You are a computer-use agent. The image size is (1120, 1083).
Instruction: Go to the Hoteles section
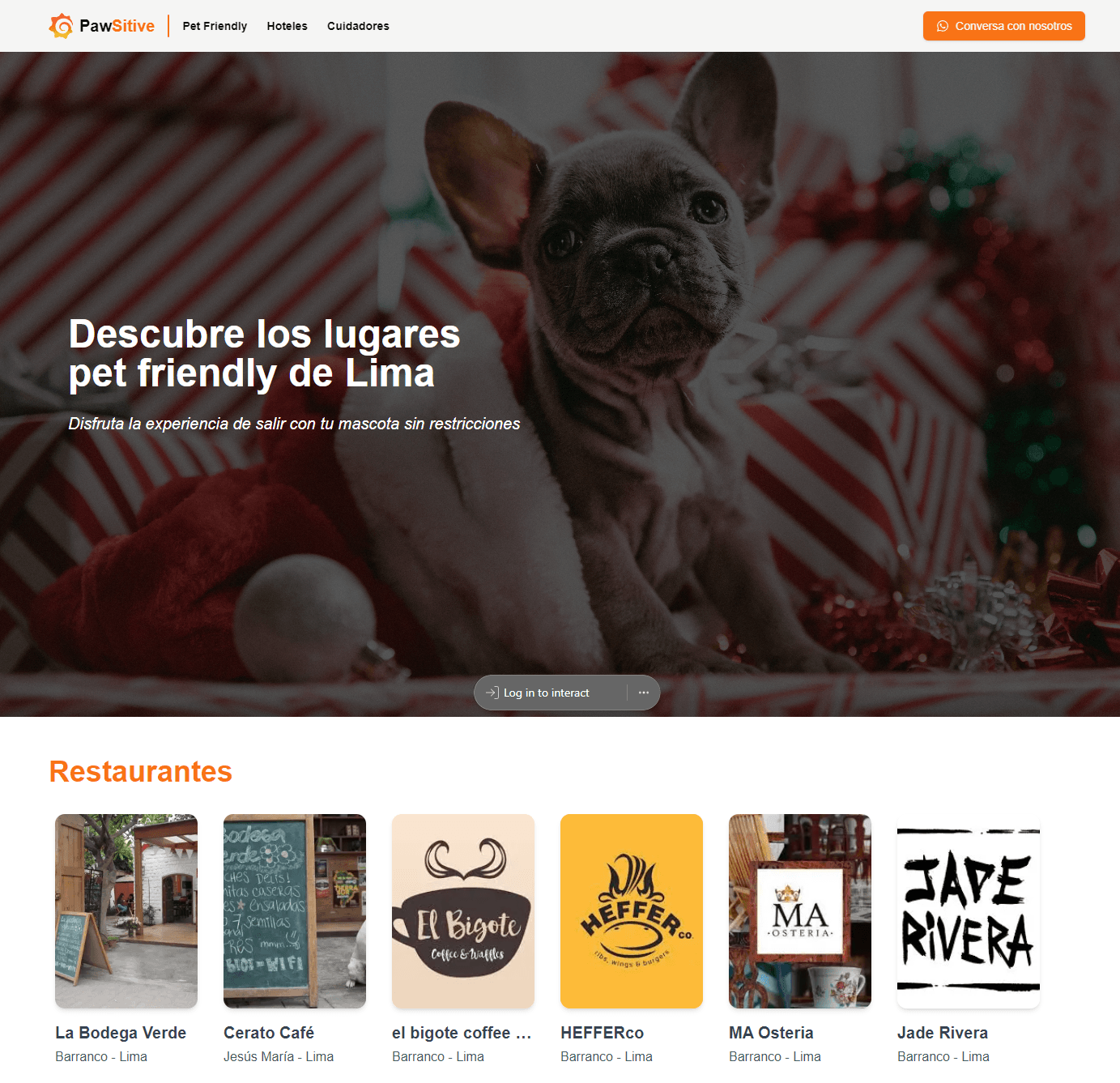click(287, 26)
